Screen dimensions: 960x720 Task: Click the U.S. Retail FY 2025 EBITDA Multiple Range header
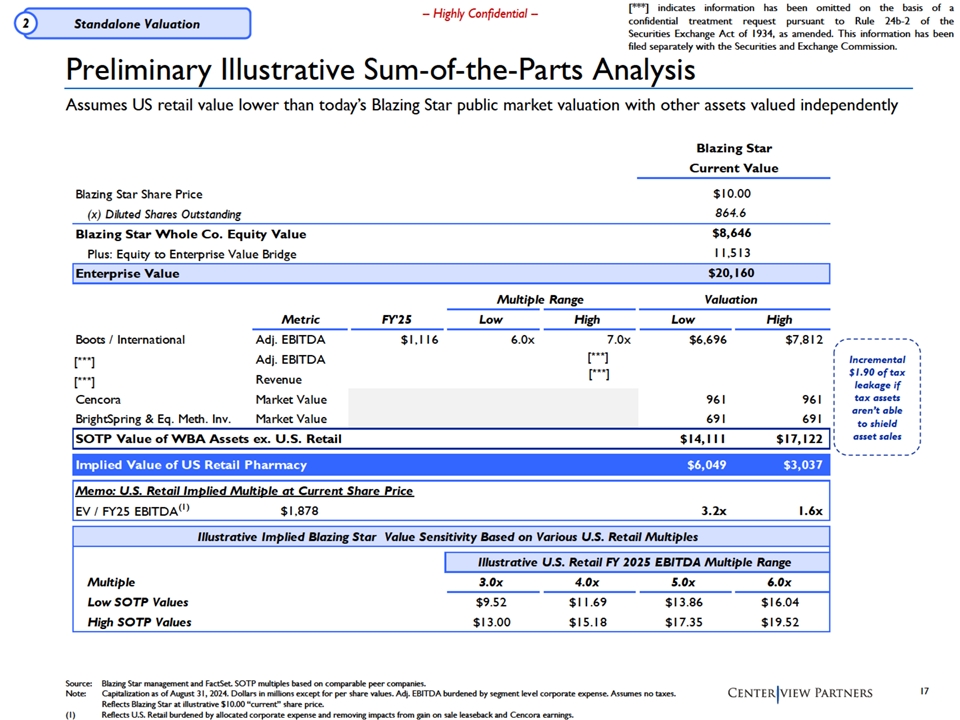tap(637, 562)
